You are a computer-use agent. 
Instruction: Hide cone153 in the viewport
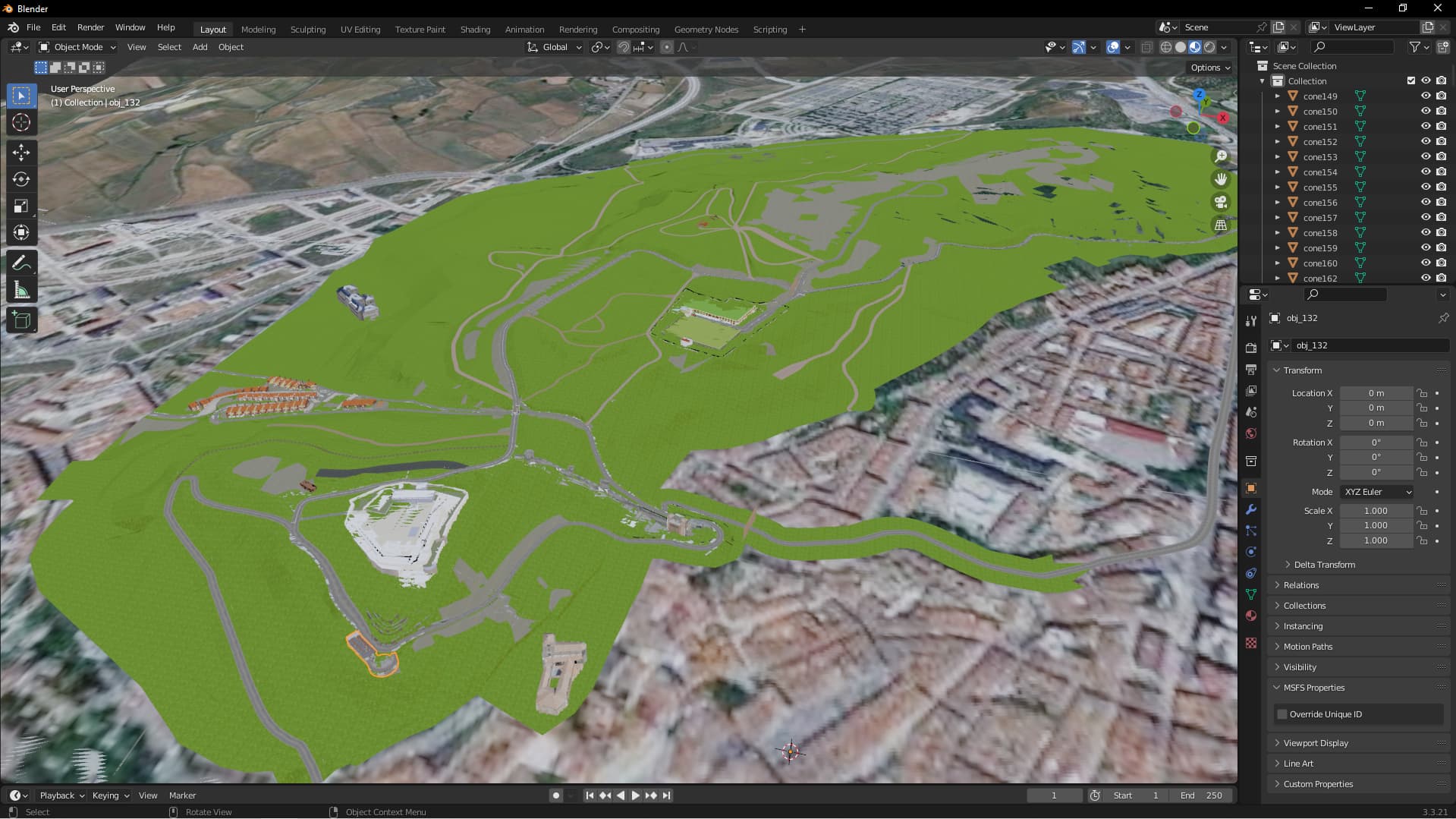coord(1426,156)
